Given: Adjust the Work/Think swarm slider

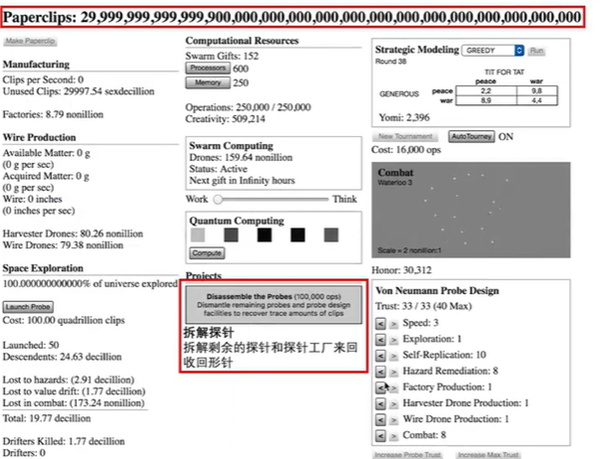Looking at the screenshot, I should click(x=271, y=199).
